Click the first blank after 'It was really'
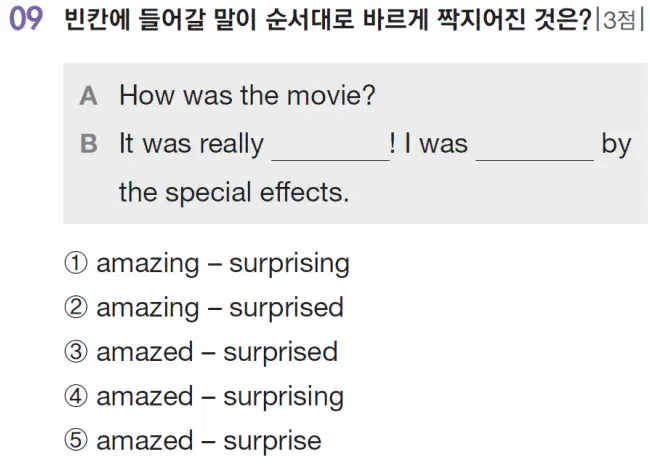This screenshot has width=650, height=469. click(330, 149)
